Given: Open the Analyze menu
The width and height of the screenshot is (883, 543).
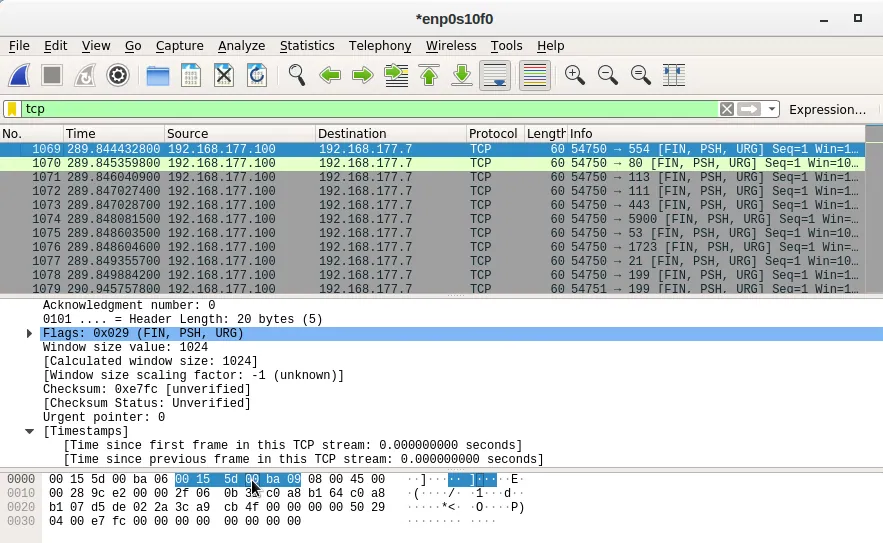Looking at the screenshot, I should pos(242,46).
